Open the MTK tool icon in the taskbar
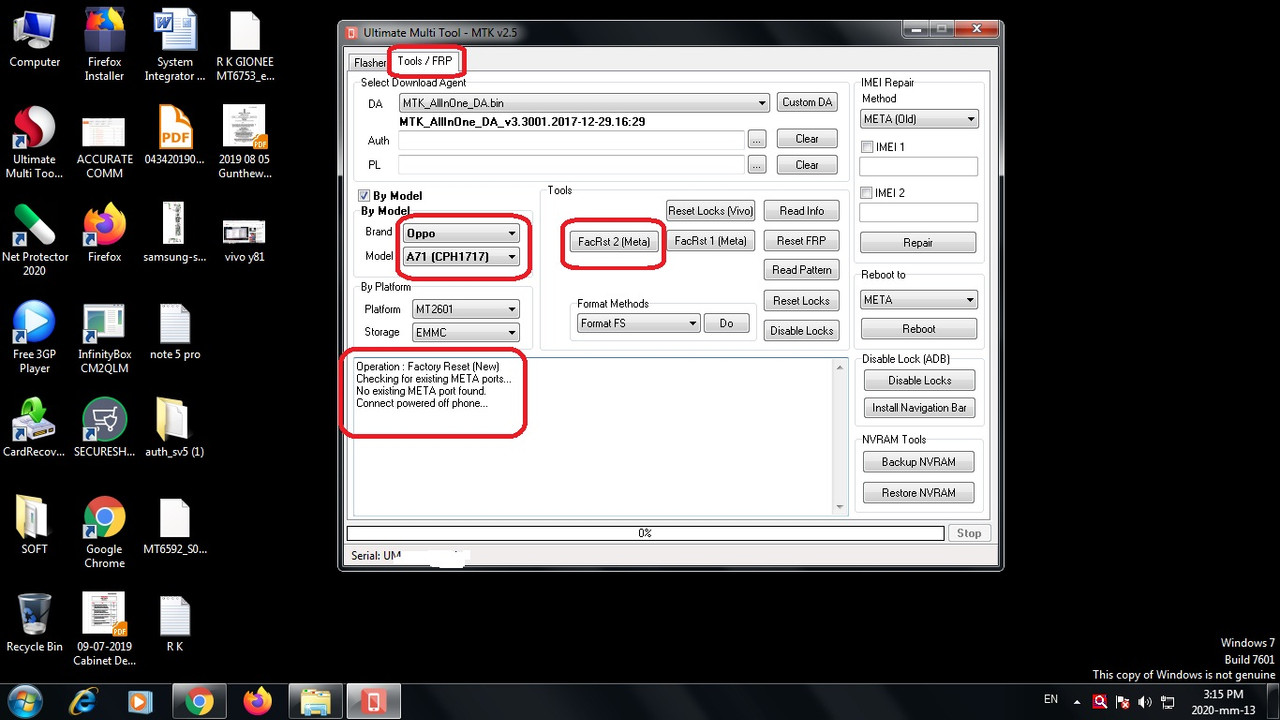 [373, 701]
